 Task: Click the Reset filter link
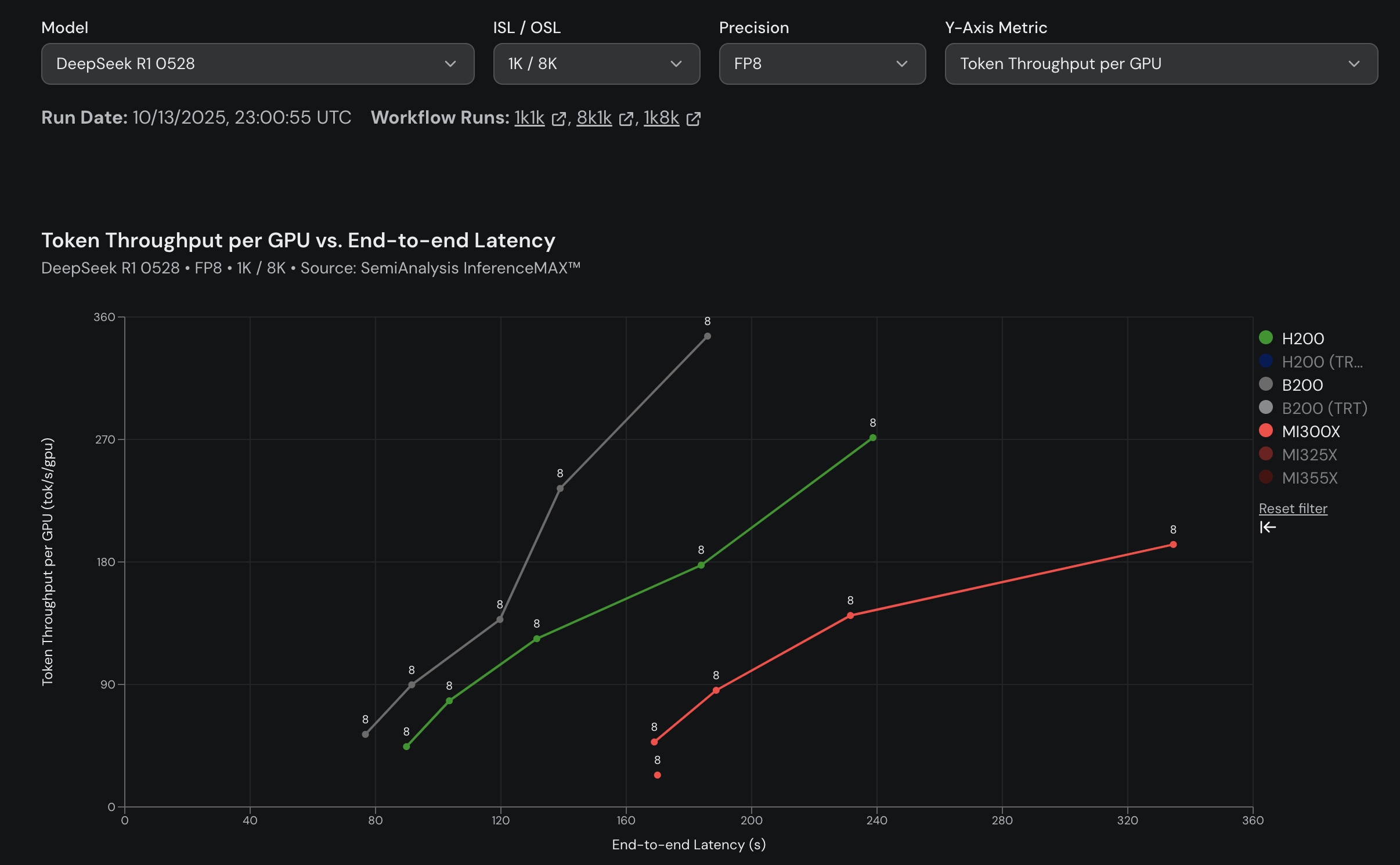(x=1293, y=509)
